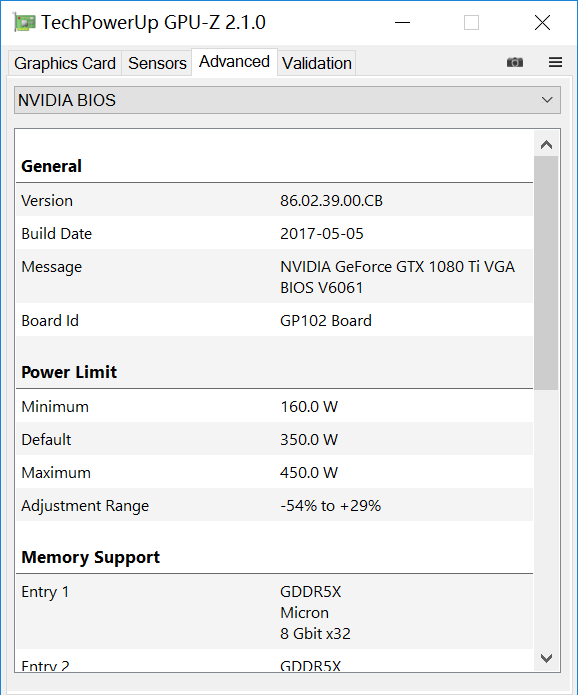
Task: Click the Minimum row label
Action: click(x=55, y=406)
